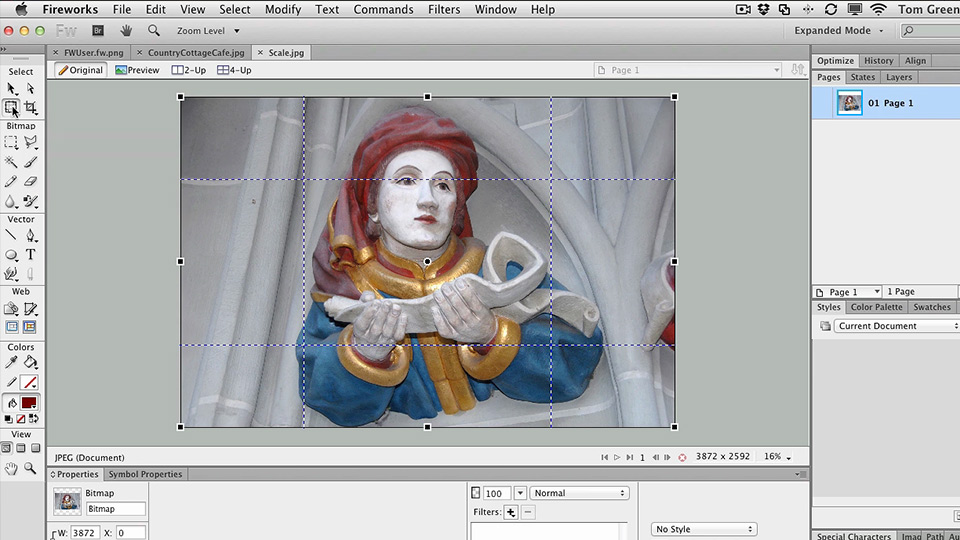Select the Hand tool in View section

(x=11, y=468)
